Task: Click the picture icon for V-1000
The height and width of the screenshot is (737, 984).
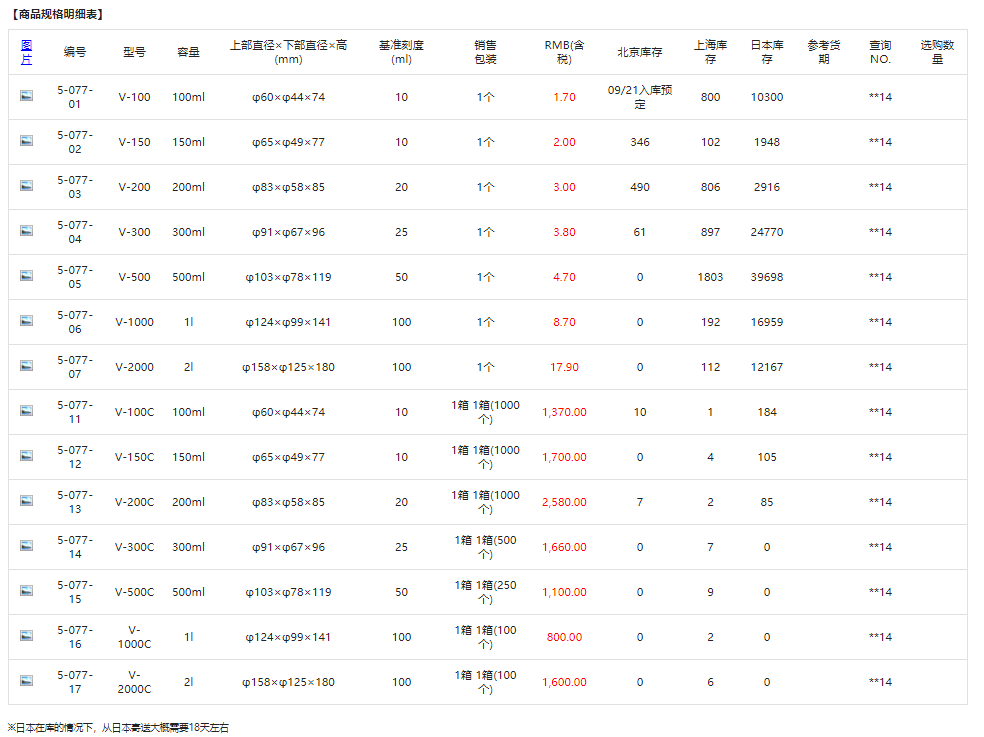Action: click(27, 321)
